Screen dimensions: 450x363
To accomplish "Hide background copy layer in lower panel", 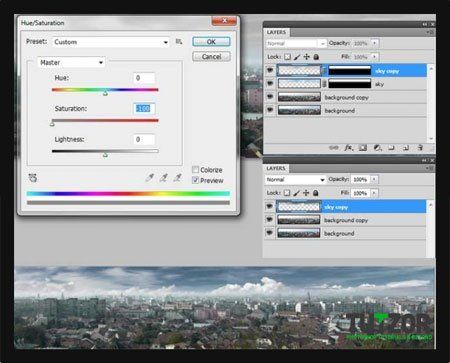I will coord(269,220).
